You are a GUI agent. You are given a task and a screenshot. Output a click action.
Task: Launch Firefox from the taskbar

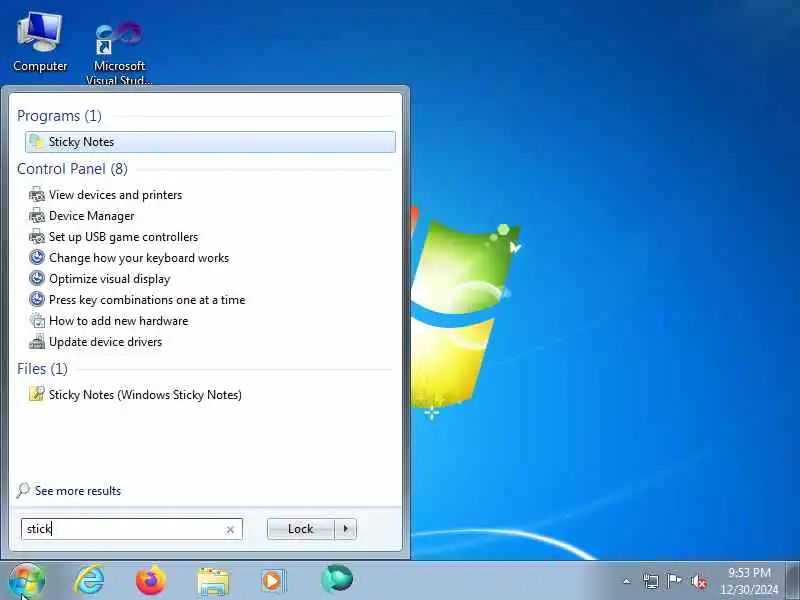click(x=151, y=581)
